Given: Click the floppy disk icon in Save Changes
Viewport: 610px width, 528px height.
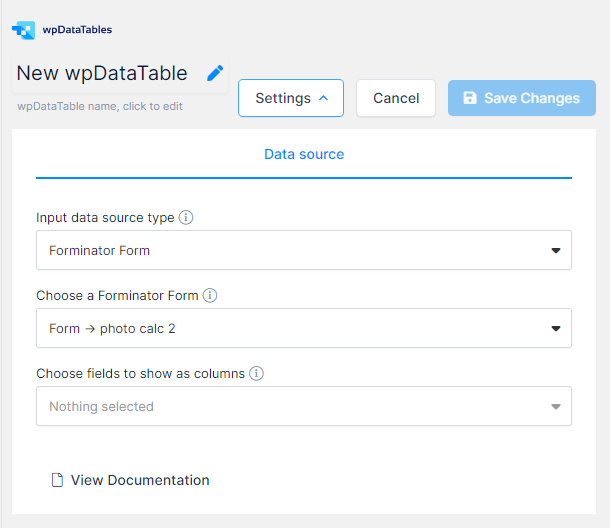Looking at the screenshot, I should point(470,98).
